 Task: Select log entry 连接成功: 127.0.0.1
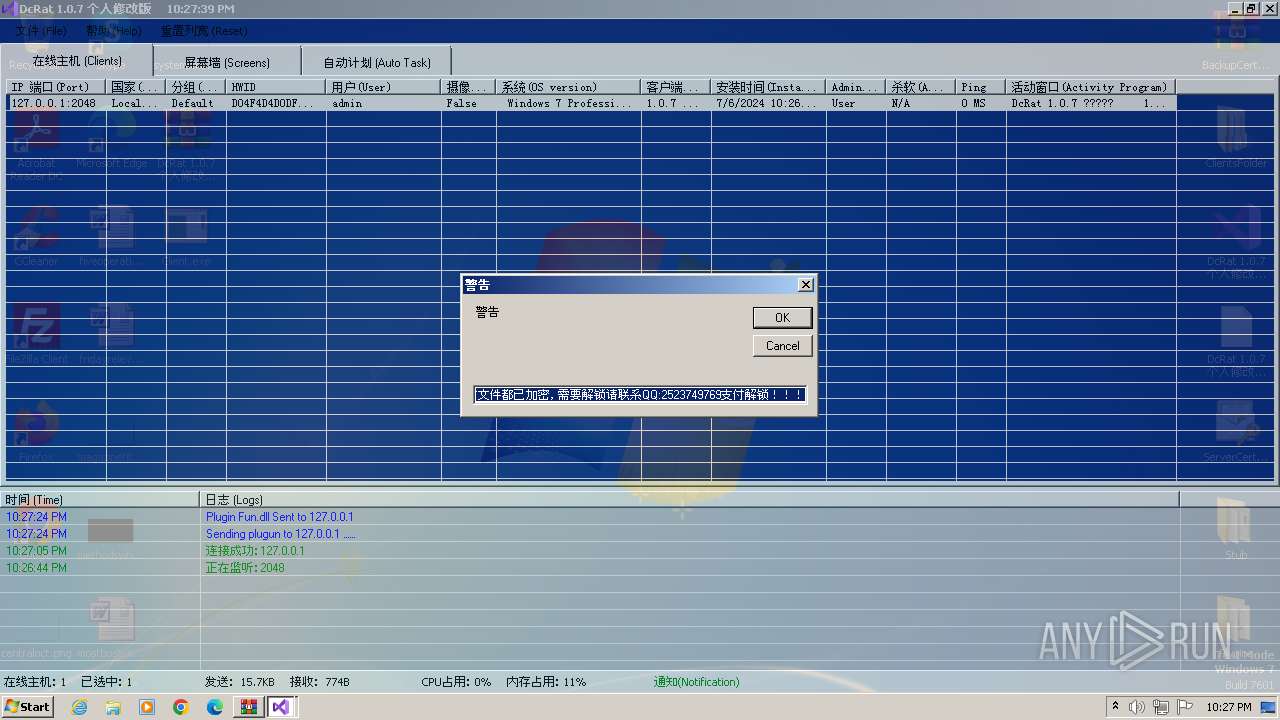click(x=255, y=551)
